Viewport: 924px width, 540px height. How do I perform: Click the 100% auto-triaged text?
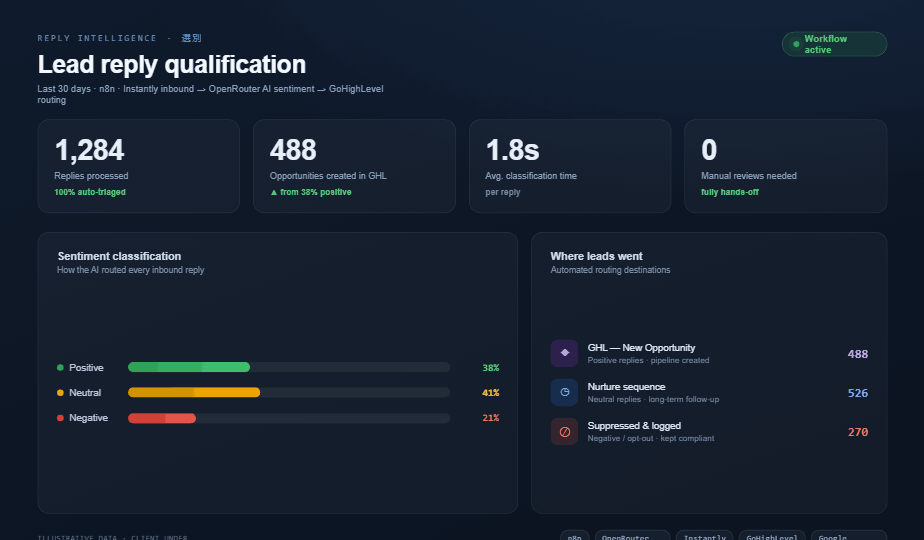pos(90,192)
